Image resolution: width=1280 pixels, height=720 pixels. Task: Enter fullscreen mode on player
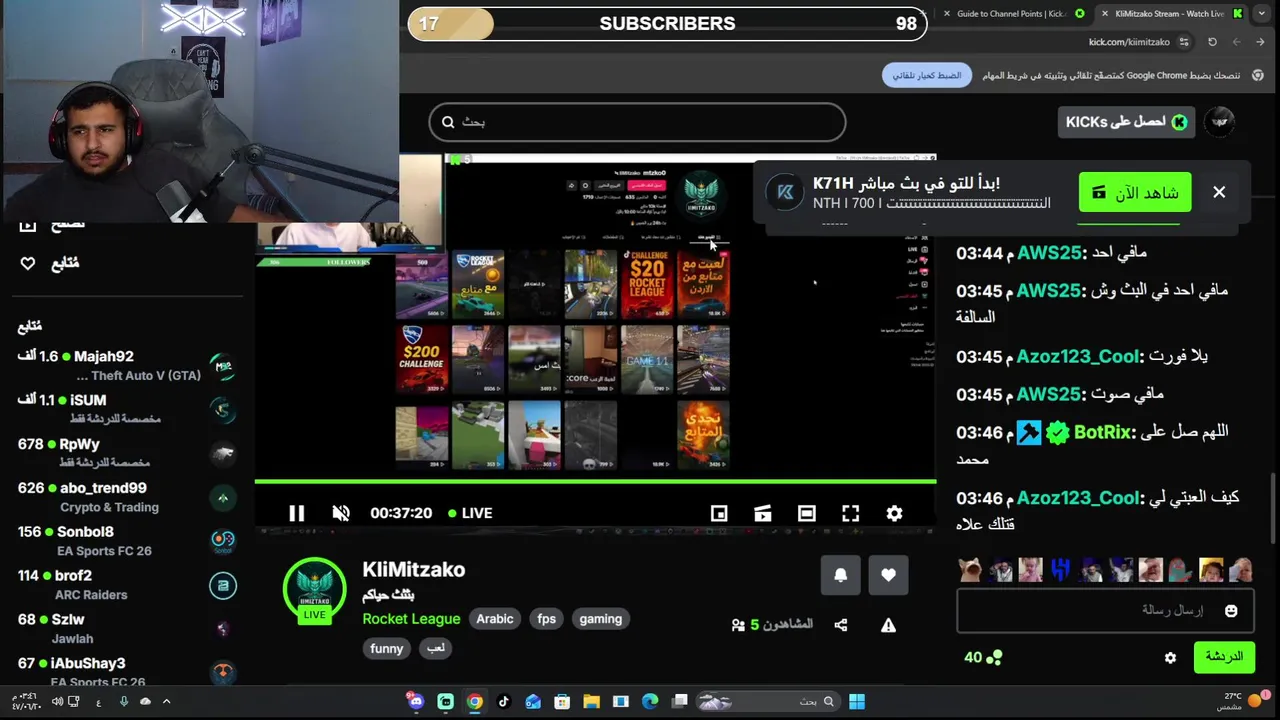(850, 513)
